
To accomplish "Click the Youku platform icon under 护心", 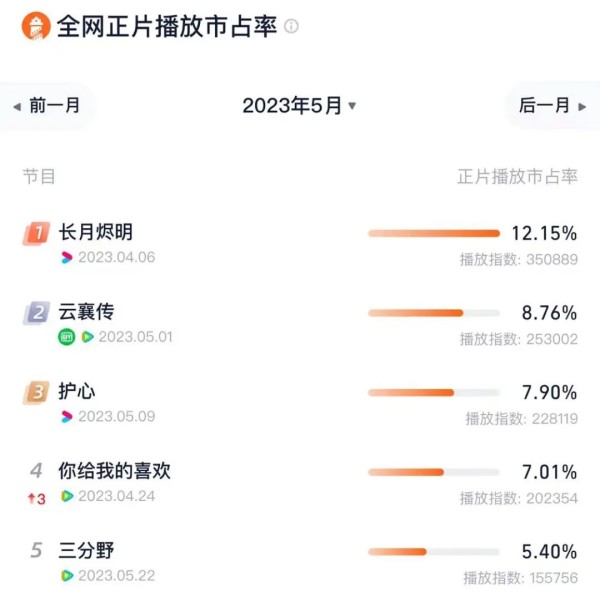I will point(67,416).
